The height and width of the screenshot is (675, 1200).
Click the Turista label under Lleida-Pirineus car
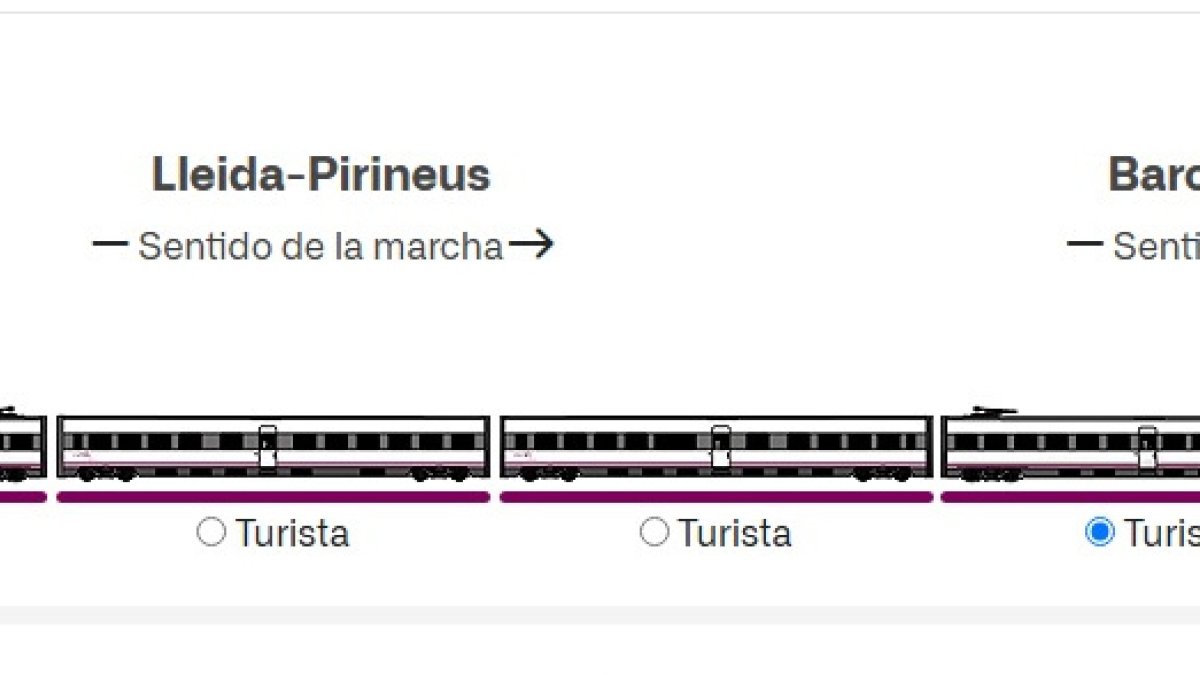click(x=292, y=533)
